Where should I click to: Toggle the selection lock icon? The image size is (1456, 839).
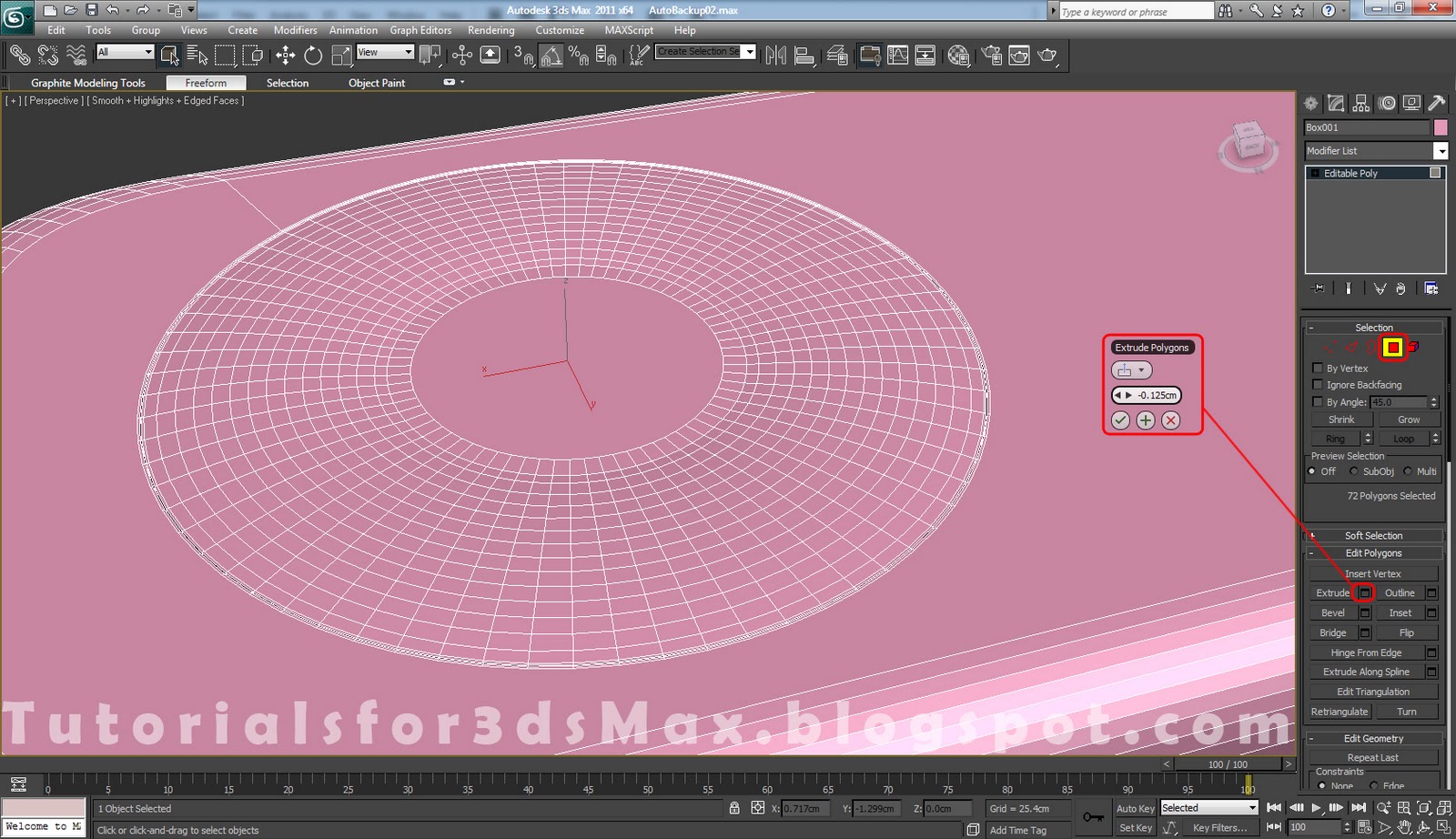click(x=734, y=808)
